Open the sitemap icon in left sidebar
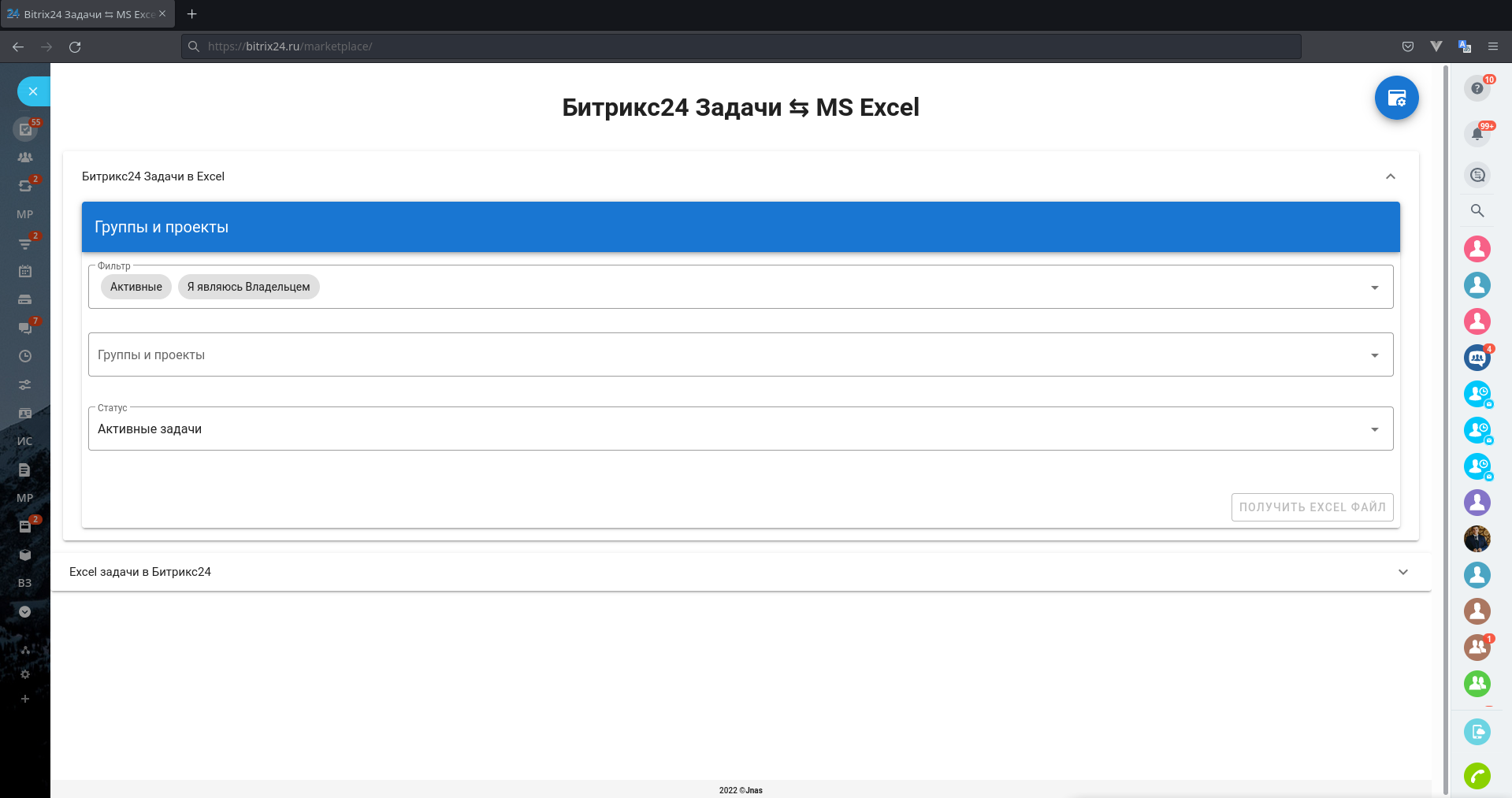Viewport: 1512px width, 798px height. click(25, 650)
